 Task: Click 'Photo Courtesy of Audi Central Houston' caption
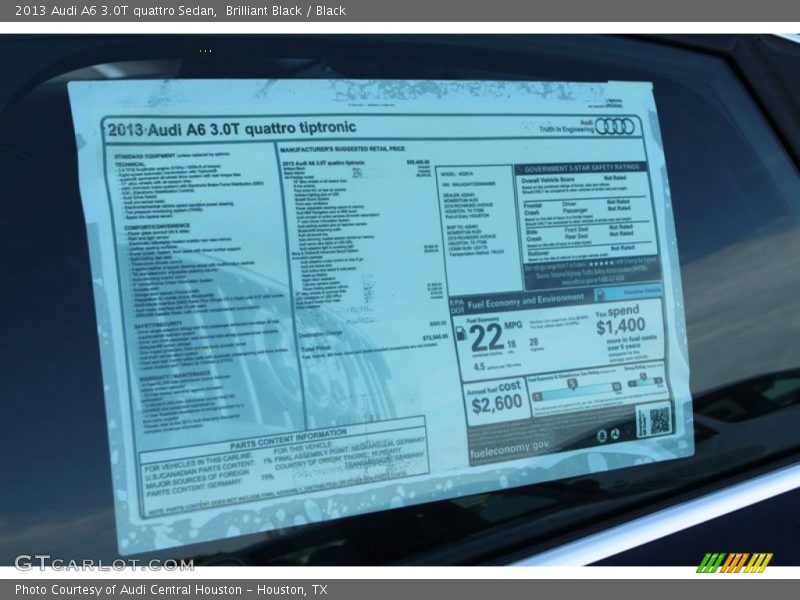(x=129, y=589)
